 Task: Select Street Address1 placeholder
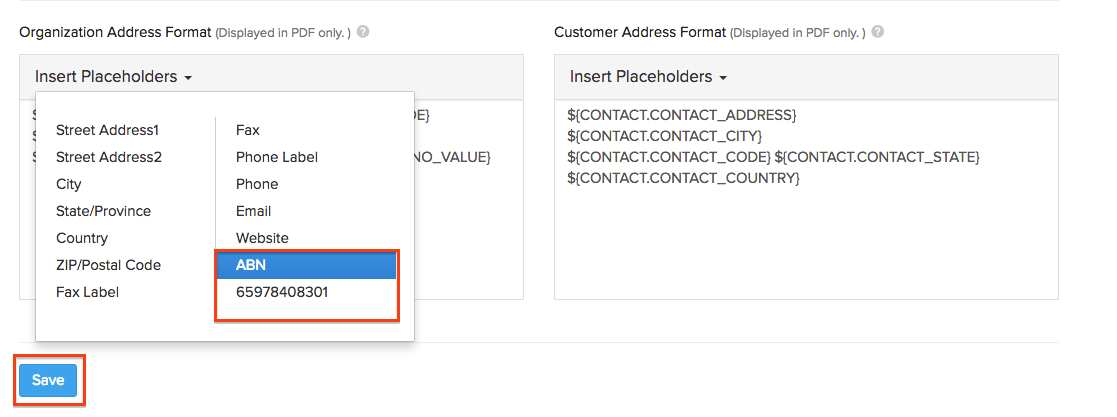(107, 130)
